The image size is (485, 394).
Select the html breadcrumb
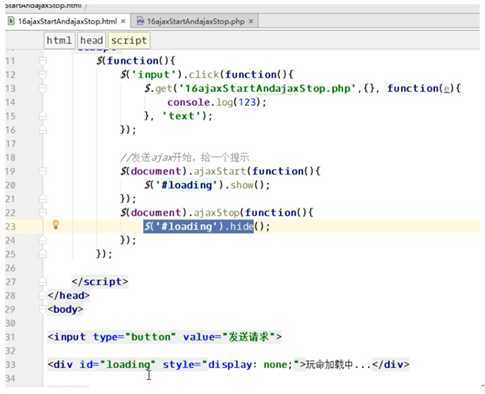click(59, 40)
